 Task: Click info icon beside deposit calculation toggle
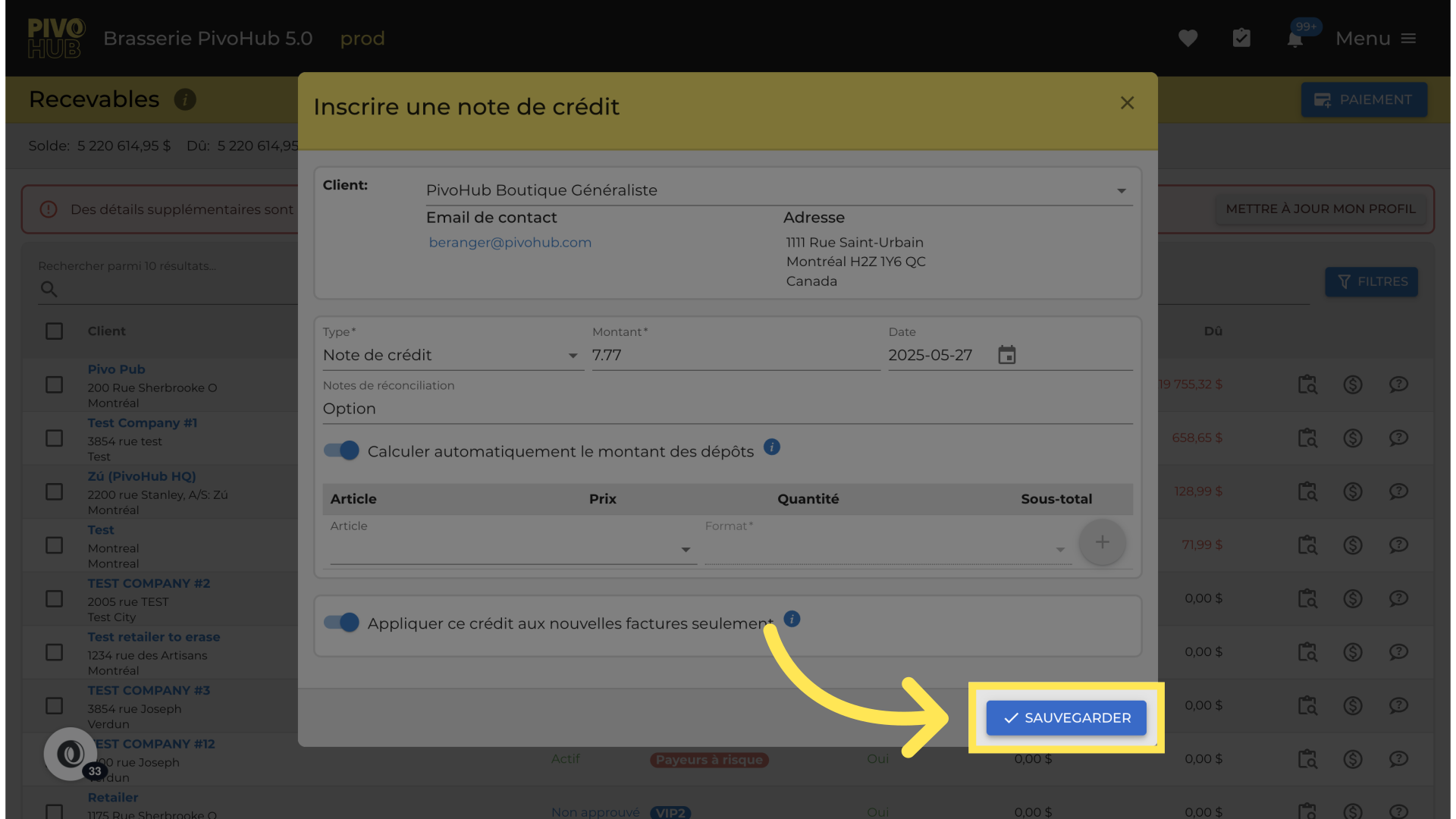(x=771, y=447)
